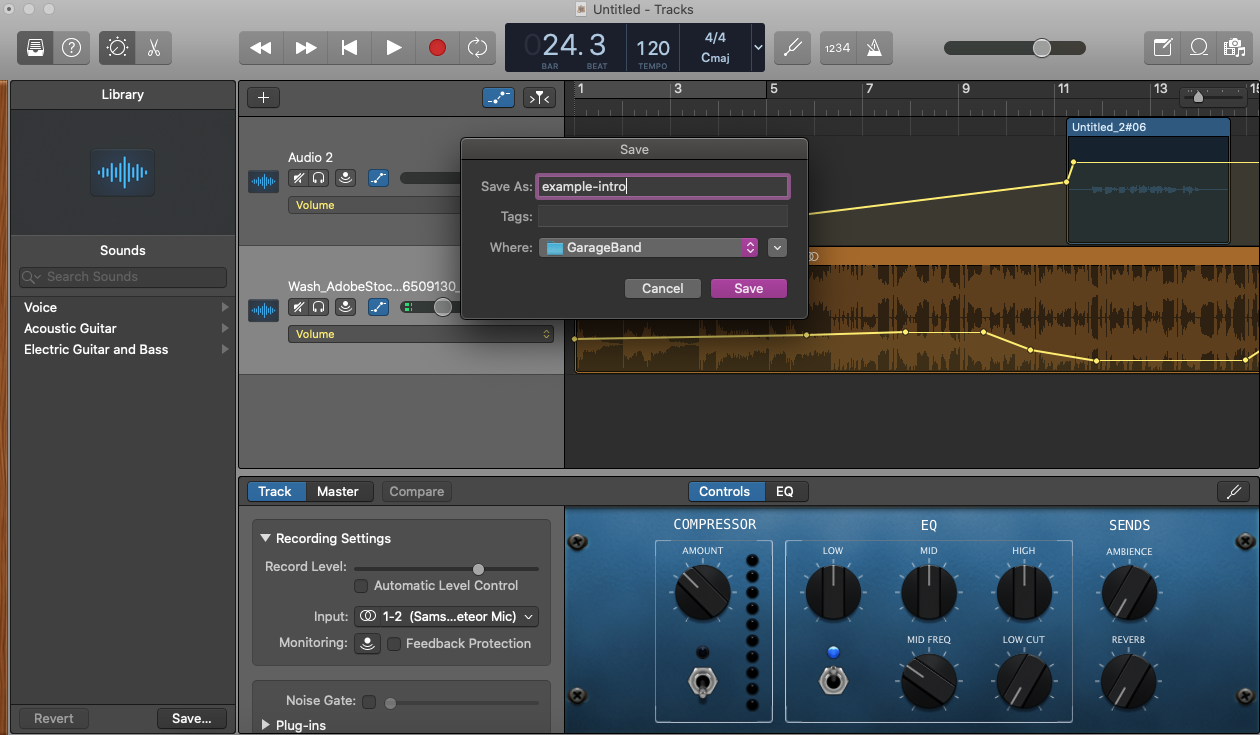
Task: Toggle the Monitoring button in Recording Settings
Action: pos(368,643)
